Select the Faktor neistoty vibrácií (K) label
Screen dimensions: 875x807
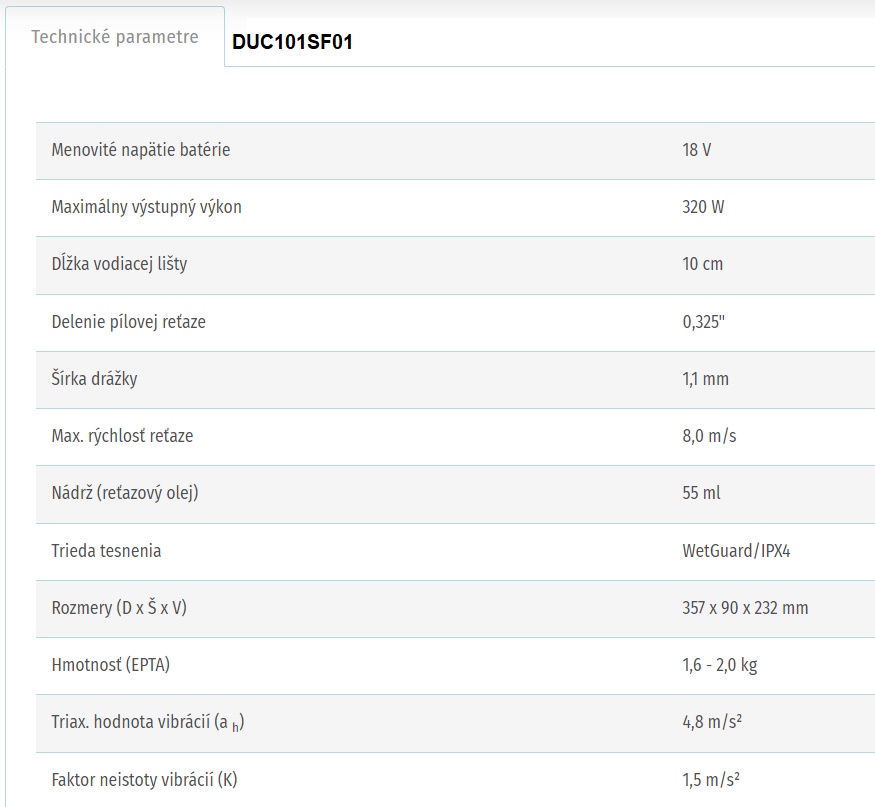point(145,780)
